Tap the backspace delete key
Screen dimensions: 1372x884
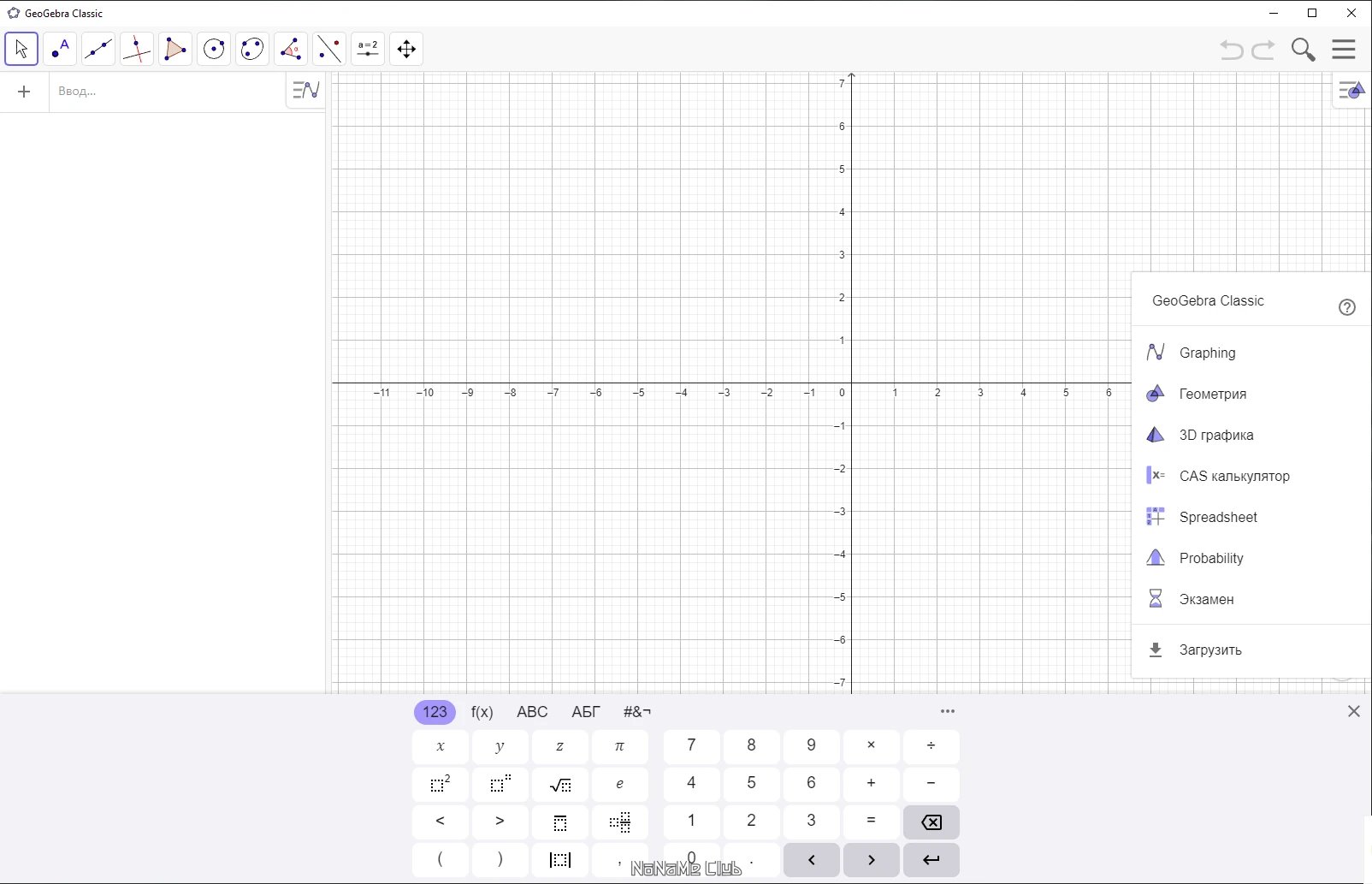click(x=931, y=822)
